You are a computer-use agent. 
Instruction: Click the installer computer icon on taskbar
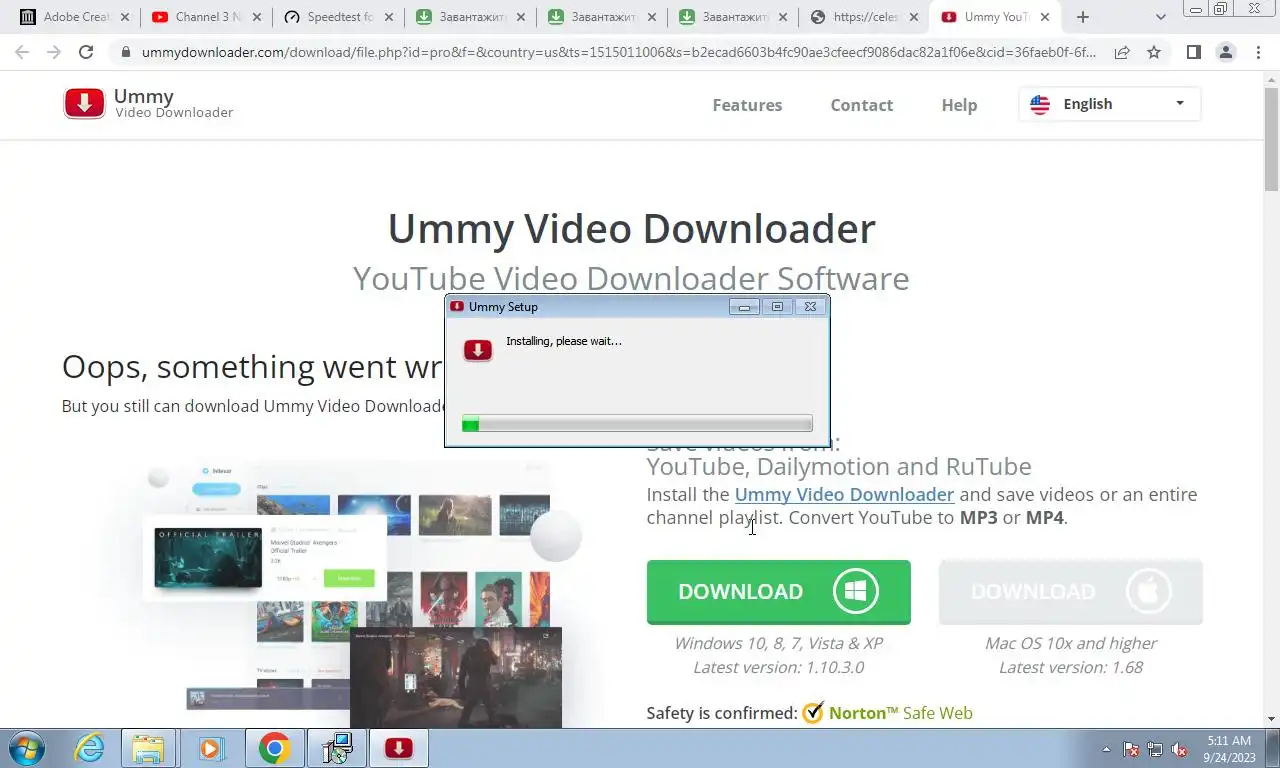click(336, 748)
